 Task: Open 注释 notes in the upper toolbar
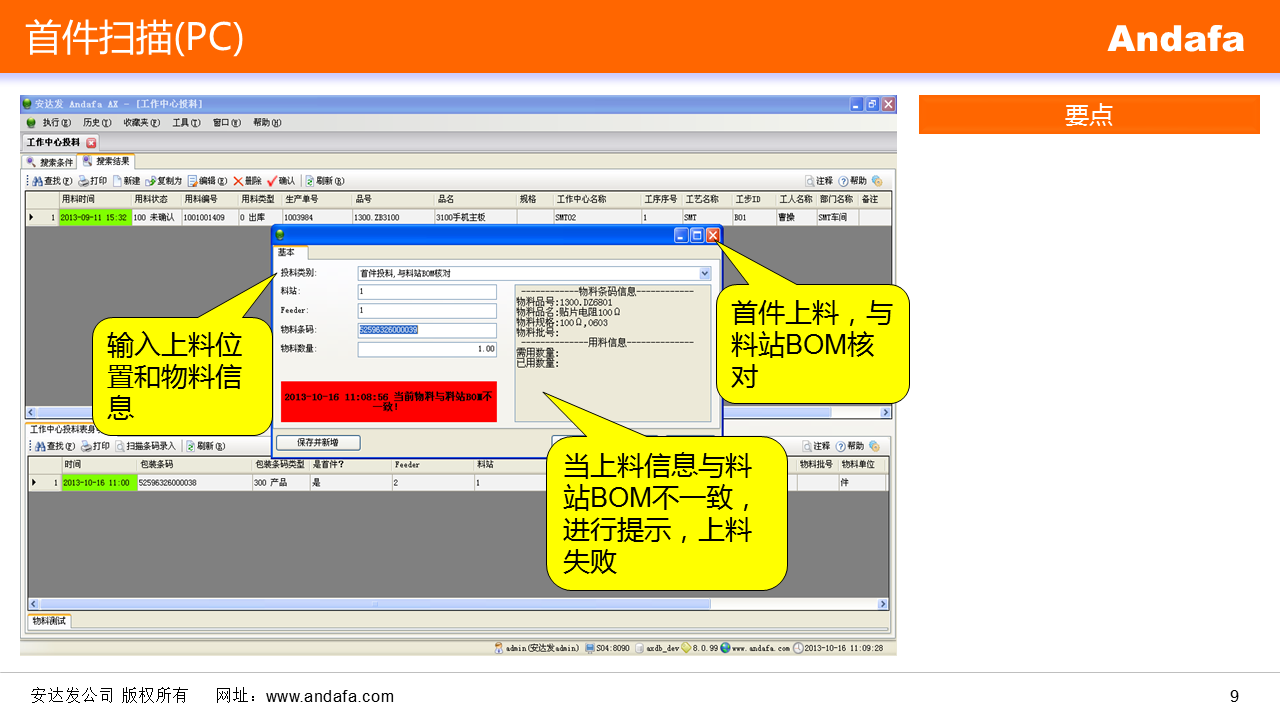818,181
